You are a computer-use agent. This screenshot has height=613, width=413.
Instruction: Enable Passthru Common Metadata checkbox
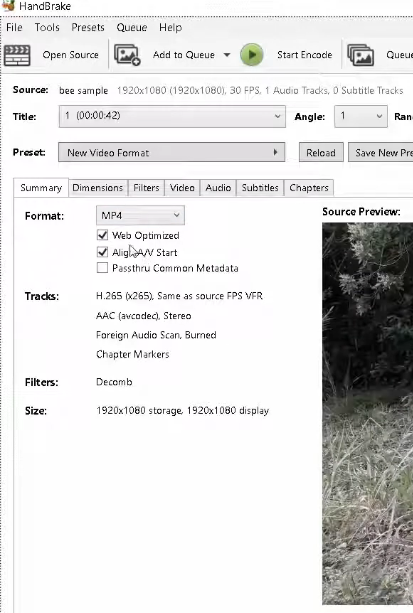click(x=102, y=268)
